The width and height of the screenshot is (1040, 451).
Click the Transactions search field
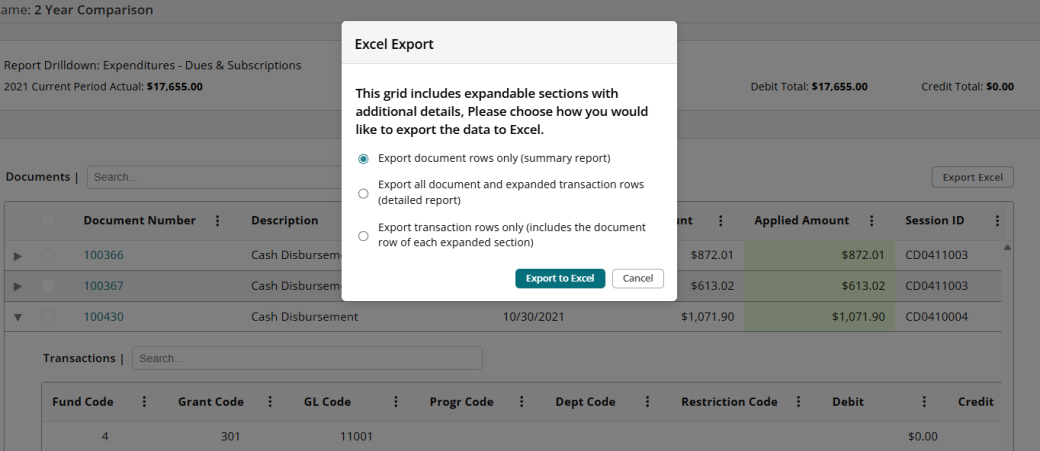tap(307, 358)
